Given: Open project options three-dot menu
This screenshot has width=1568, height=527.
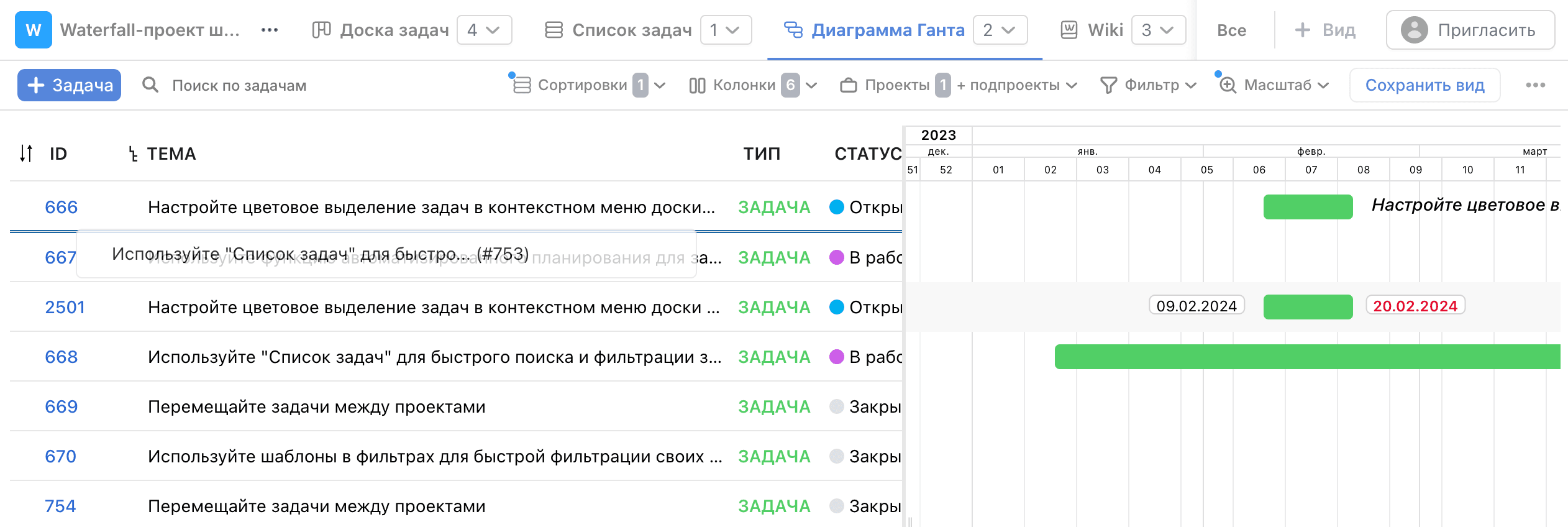Looking at the screenshot, I should point(270,30).
